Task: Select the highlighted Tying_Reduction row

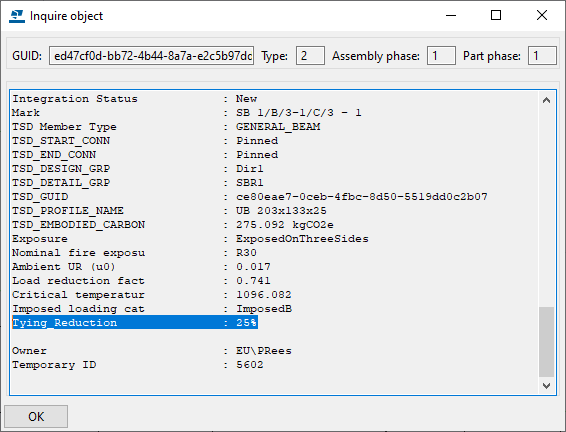Action: click(x=135, y=322)
